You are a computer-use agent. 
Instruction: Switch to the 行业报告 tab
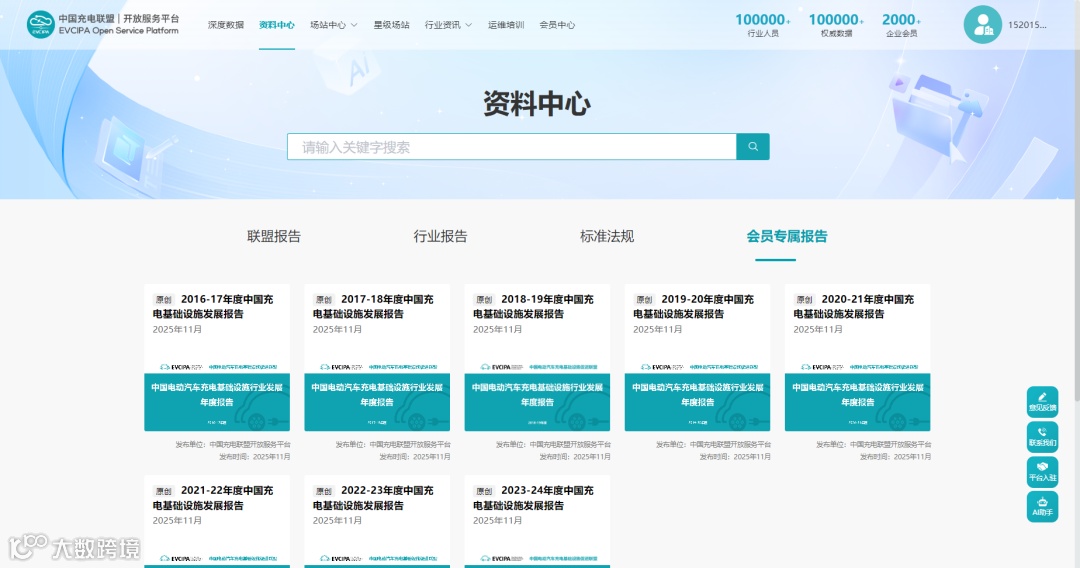pyautogui.click(x=440, y=236)
